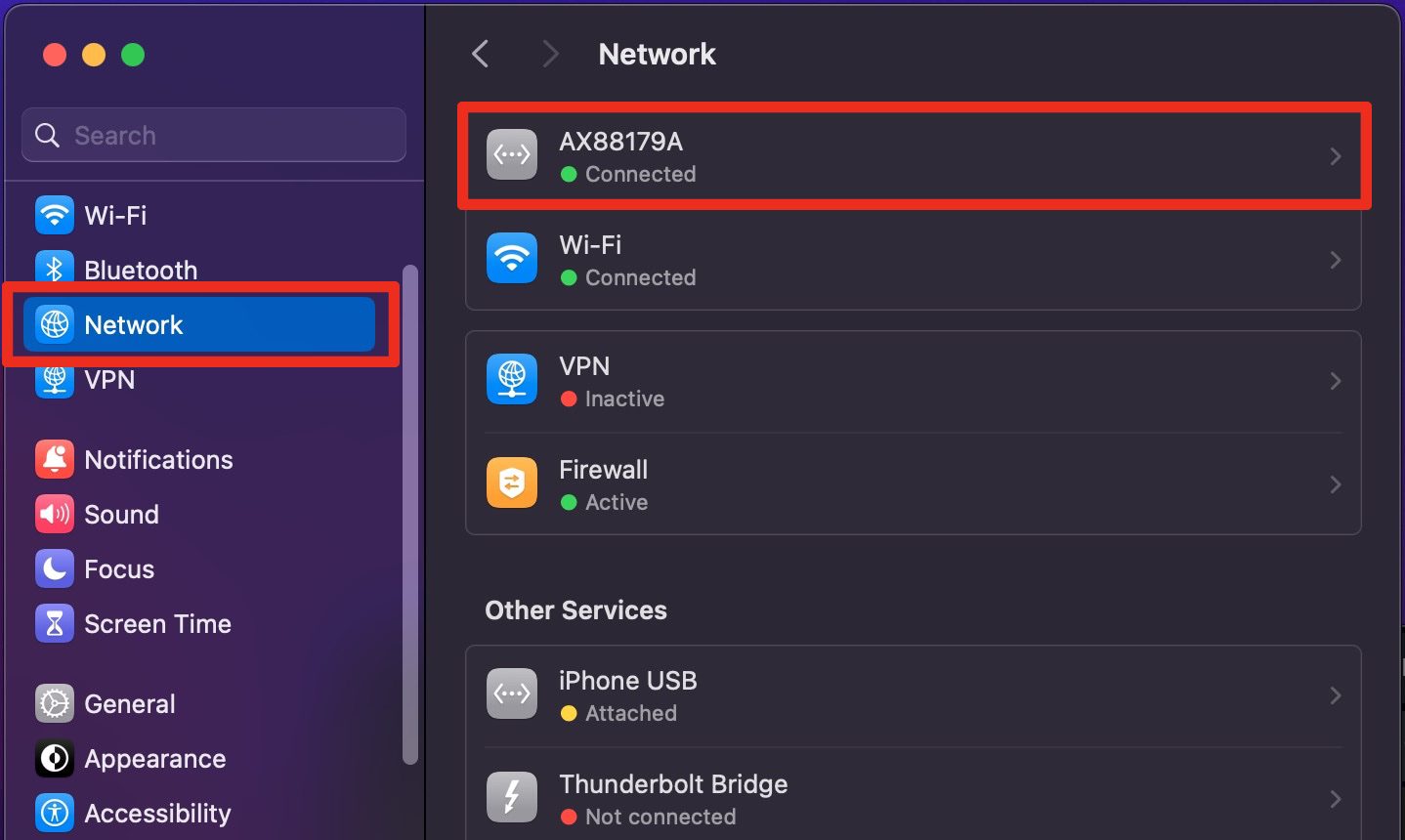The image size is (1405, 840).
Task: Click the Wi-Fi icon in the sidebar
Action: [55, 215]
